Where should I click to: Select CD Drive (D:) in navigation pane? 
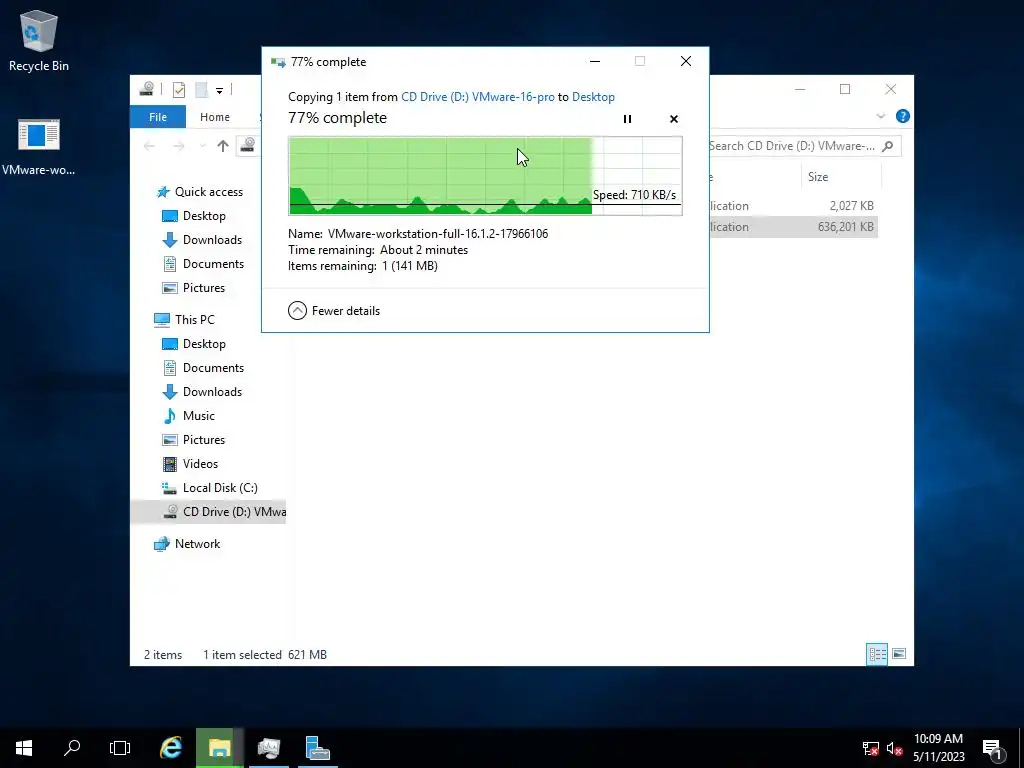[209, 512]
